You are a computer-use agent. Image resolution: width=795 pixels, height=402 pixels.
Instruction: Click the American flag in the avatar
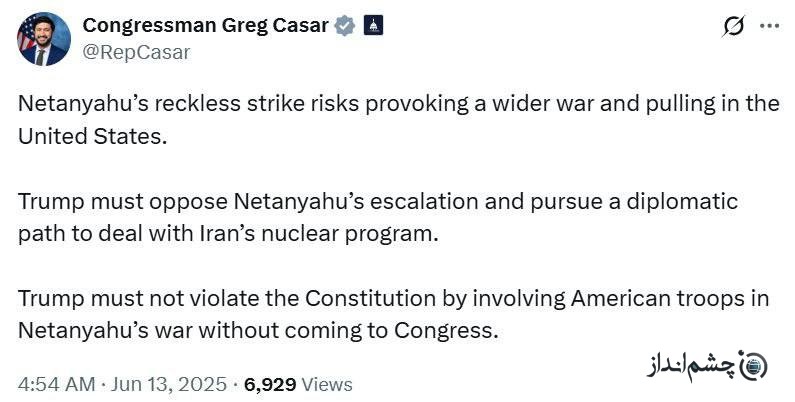tap(25, 33)
